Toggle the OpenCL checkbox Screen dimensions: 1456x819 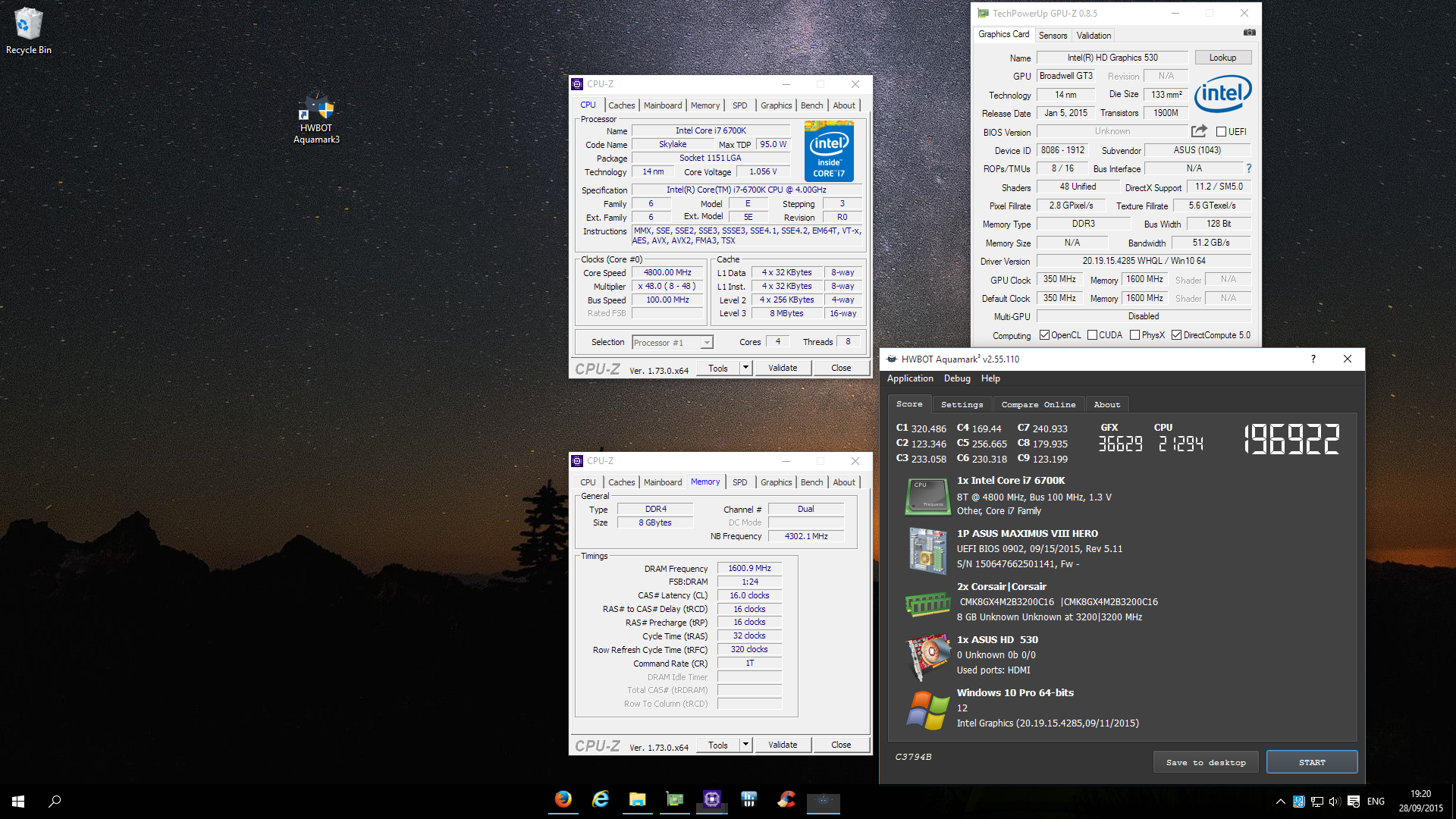[x=1044, y=335]
